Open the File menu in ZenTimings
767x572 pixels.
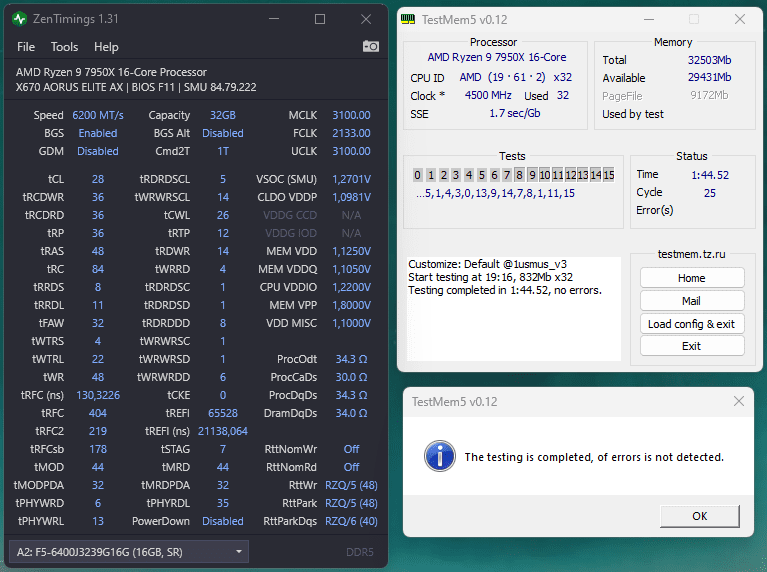click(x=26, y=47)
